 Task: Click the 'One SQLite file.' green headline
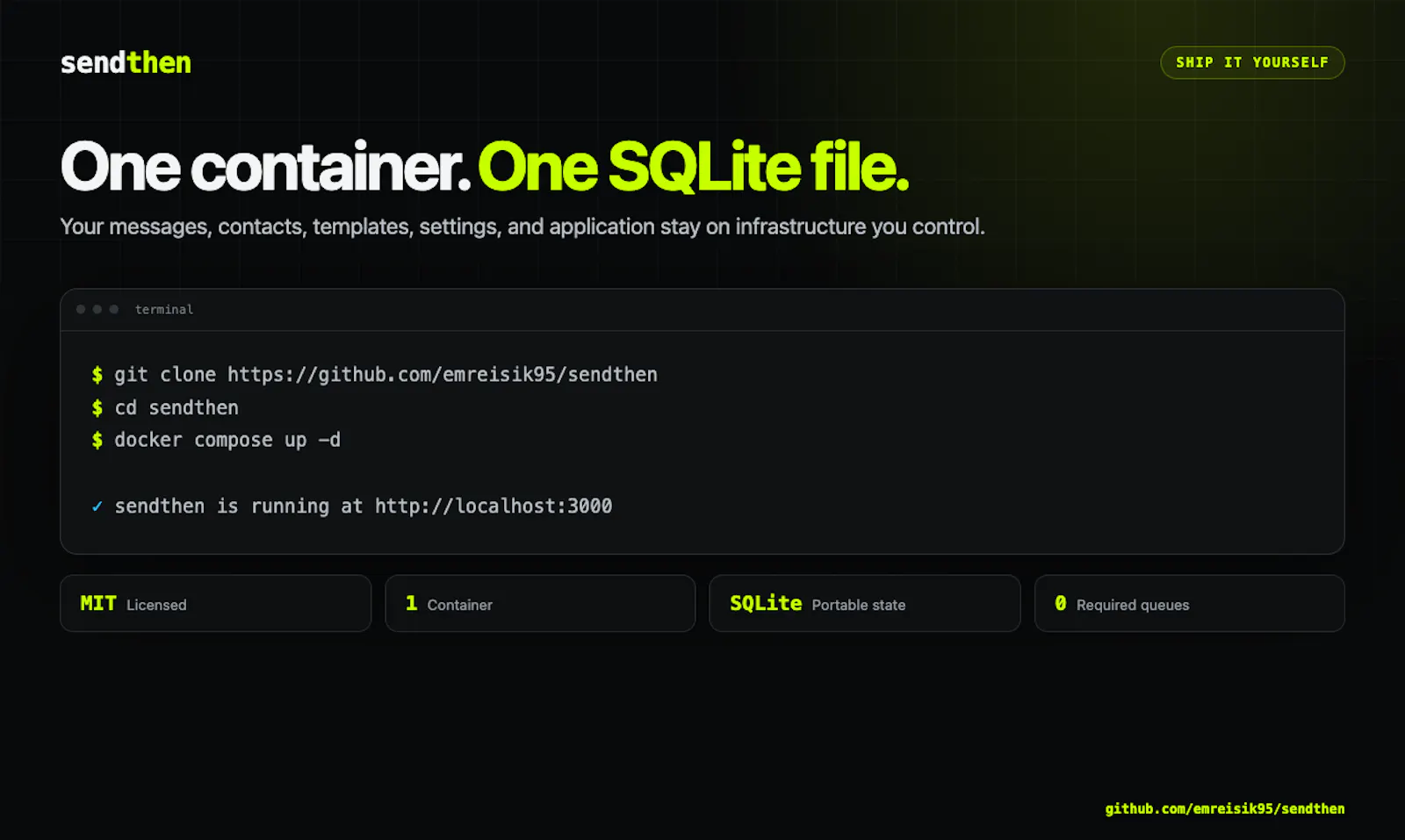pyautogui.click(x=694, y=166)
